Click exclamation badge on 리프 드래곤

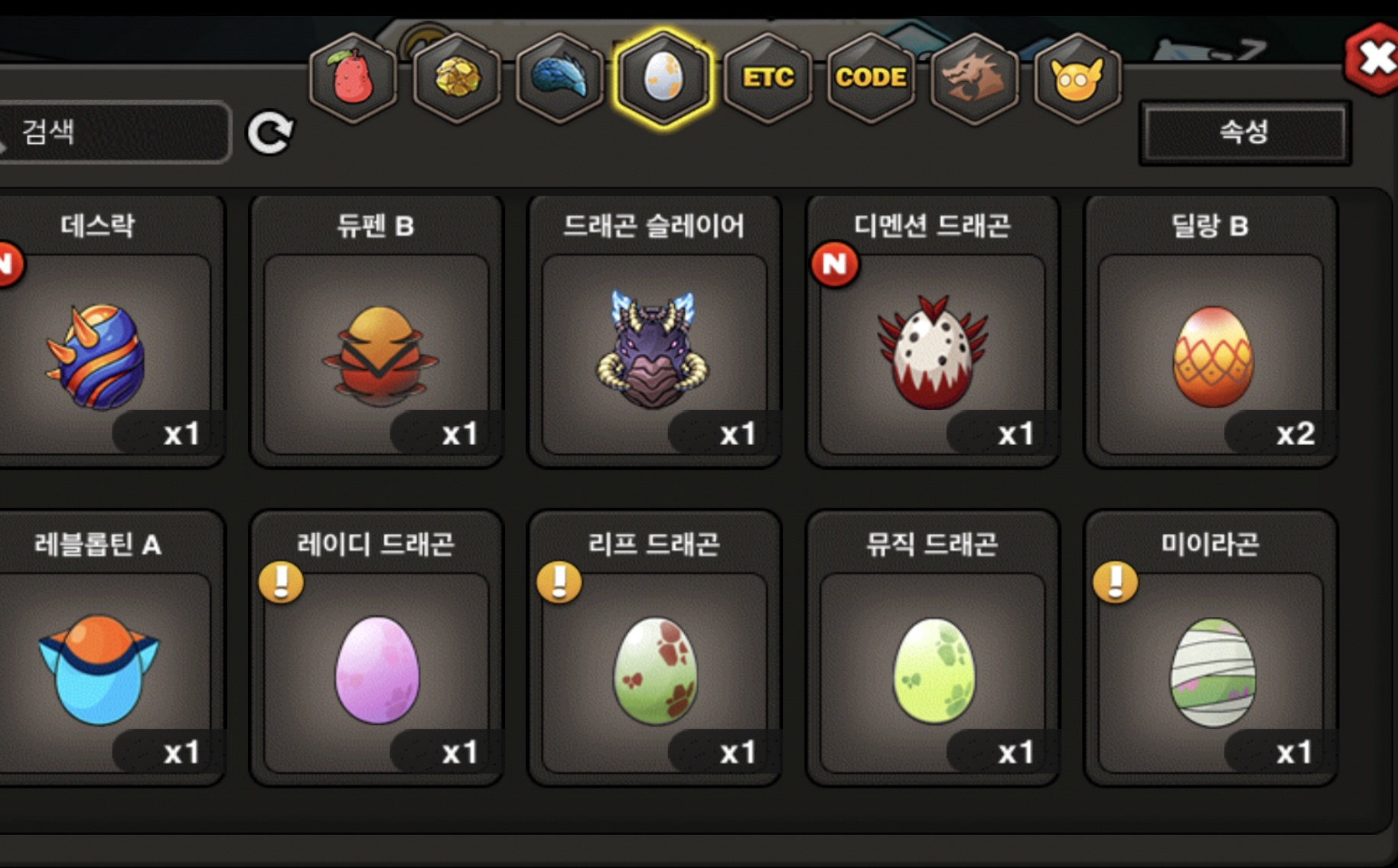pos(559,583)
